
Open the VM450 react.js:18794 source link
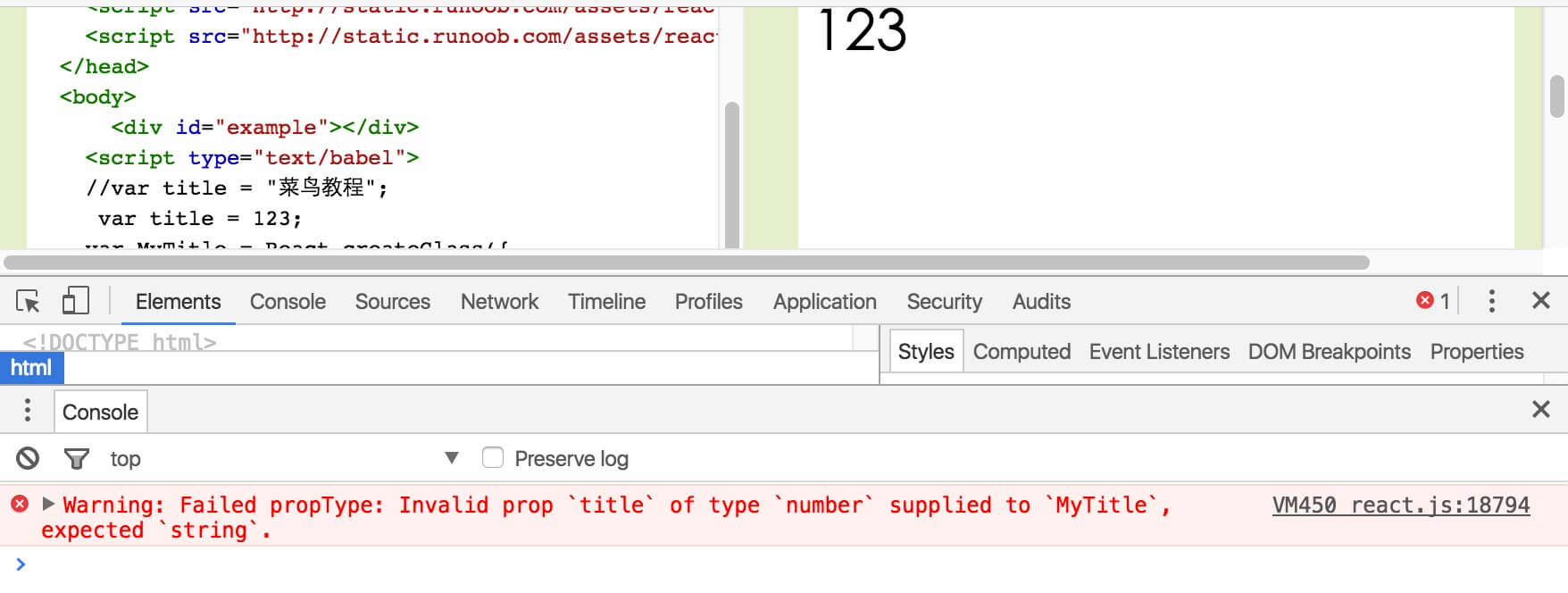1400,505
